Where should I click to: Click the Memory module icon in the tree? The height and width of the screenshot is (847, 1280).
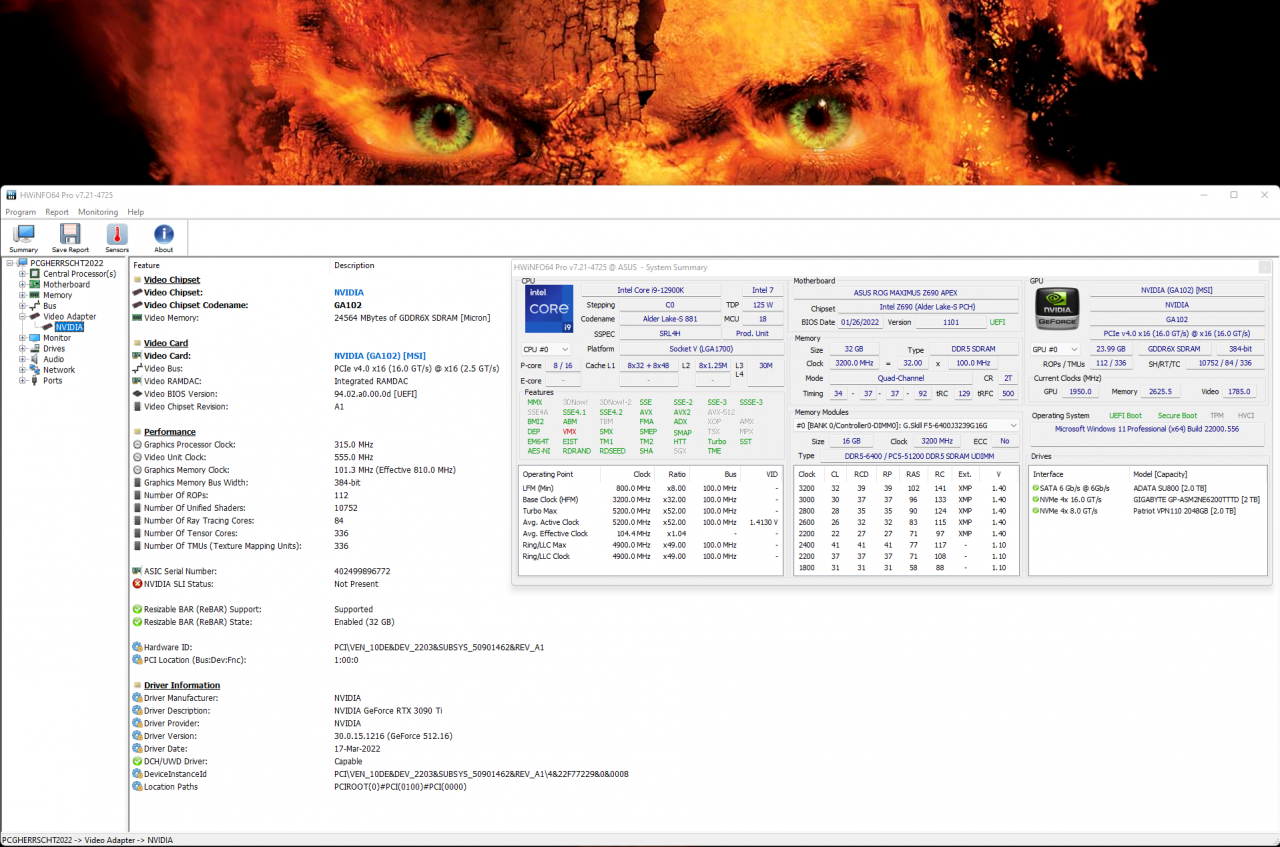35,295
